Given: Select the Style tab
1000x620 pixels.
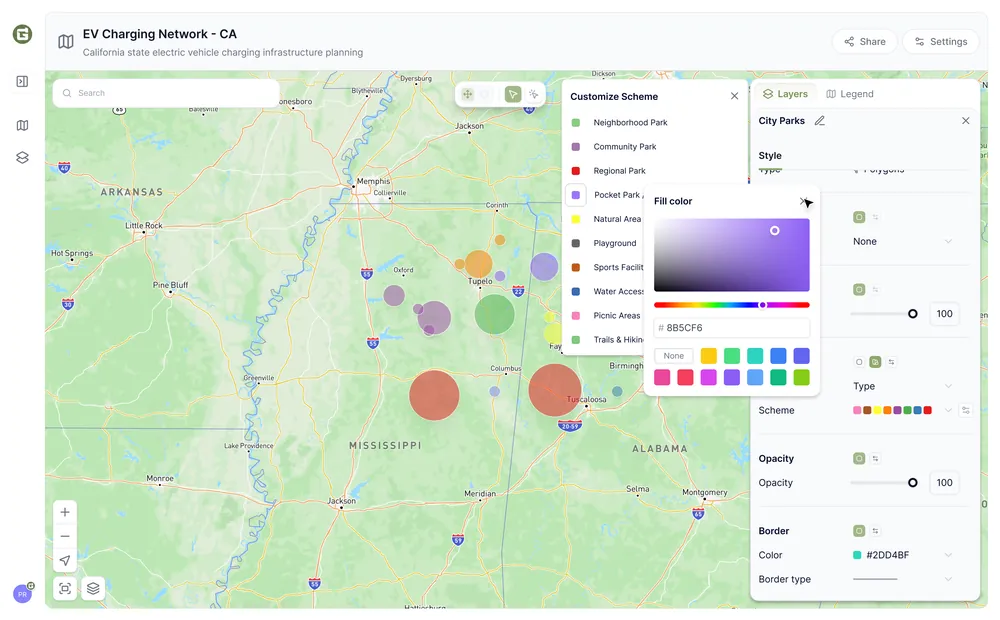Looking at the screenshot, I should coord(770,156).
